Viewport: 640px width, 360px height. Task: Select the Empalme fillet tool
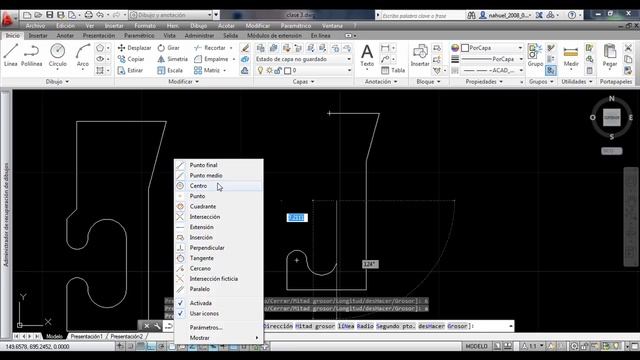pyautogui.click(x=211, y=59)
